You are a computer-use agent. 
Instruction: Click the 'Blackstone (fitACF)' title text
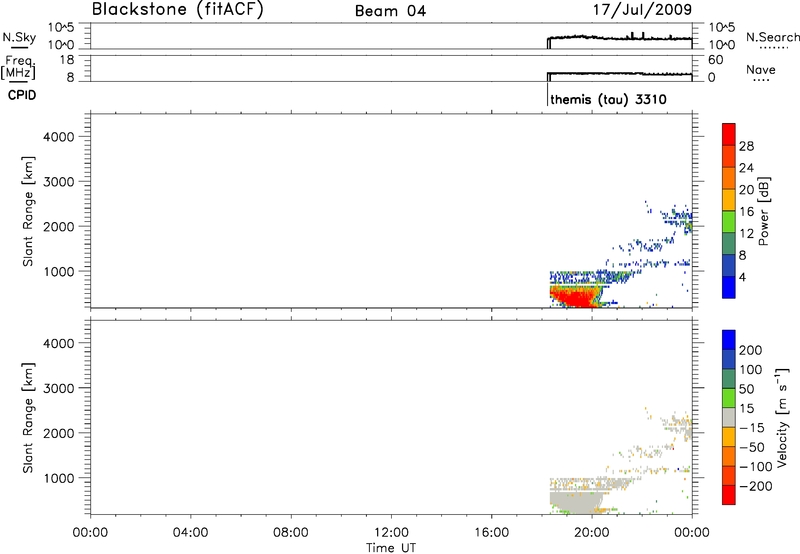[177, 10]
